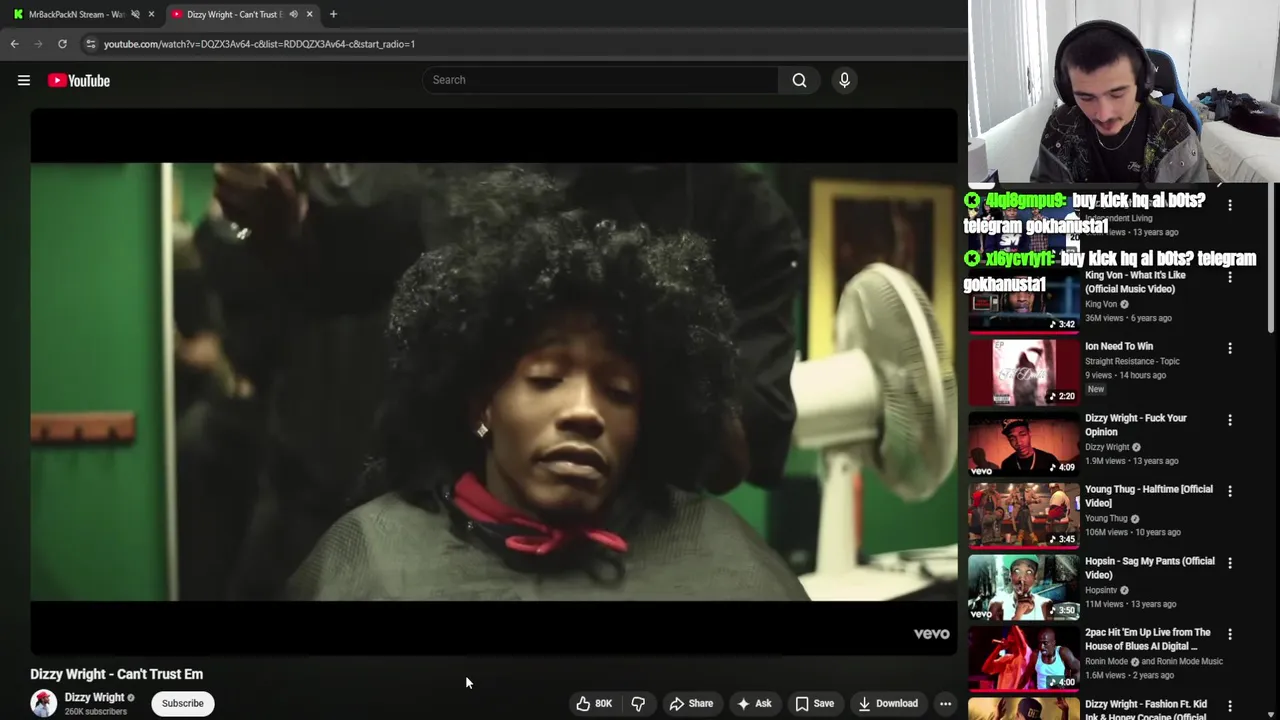Click the Ask sparkle button

point(754,703)
